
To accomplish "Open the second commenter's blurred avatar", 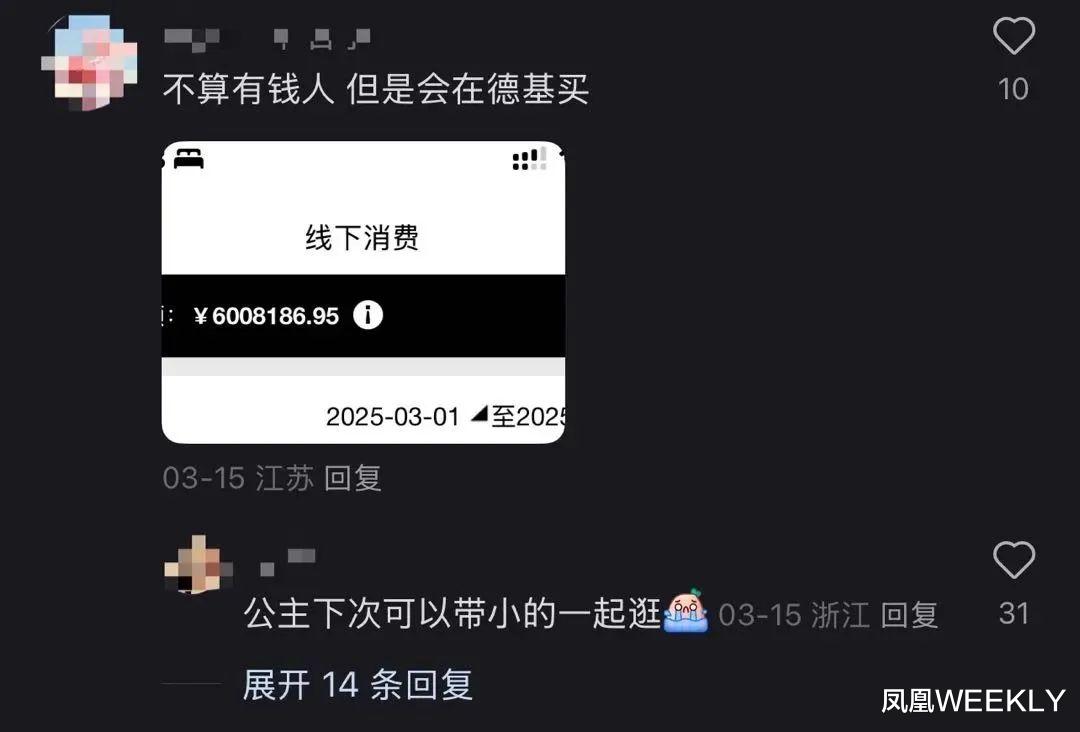I will (198, 565).
